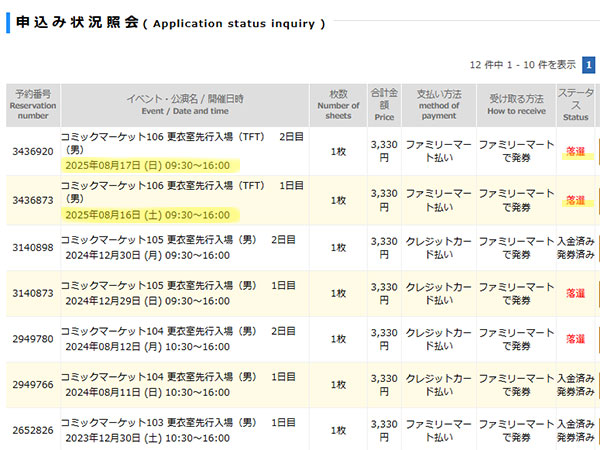The image size is (600, 450).
Task: Click date 2024年08月11日 (日) 10:30~16:00
Action: tap(148, 392)
